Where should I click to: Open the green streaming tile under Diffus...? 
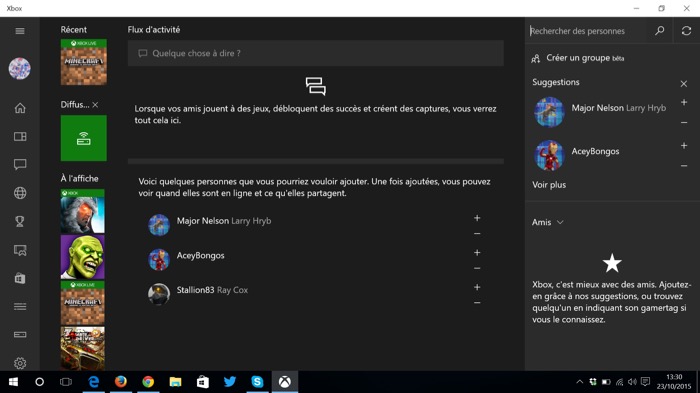pos(83,138)
